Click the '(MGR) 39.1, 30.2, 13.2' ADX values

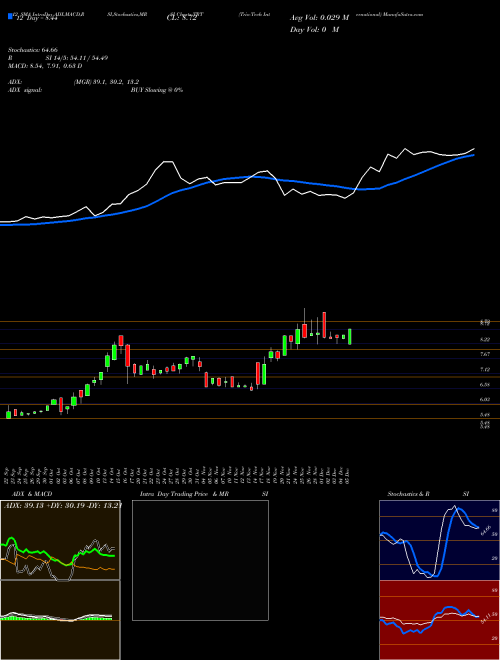[106, 82]
